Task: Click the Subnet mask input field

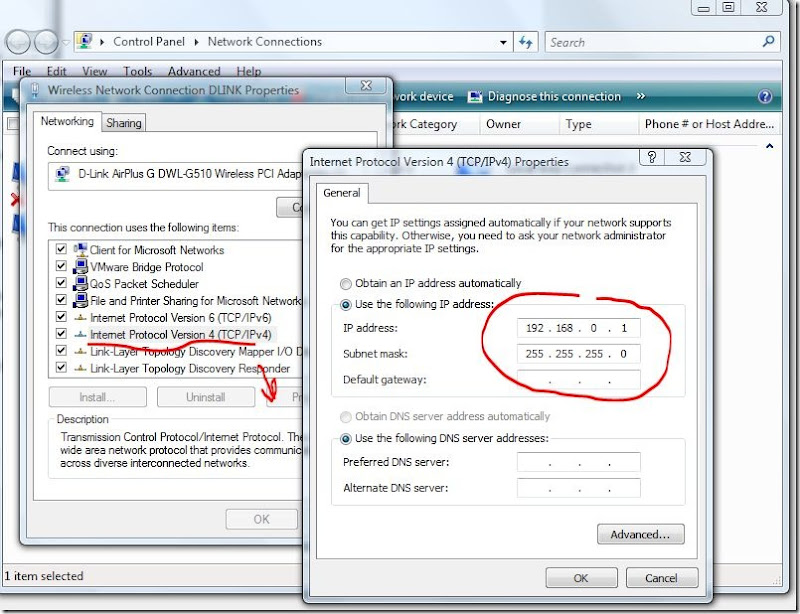Action: [579, 353]
